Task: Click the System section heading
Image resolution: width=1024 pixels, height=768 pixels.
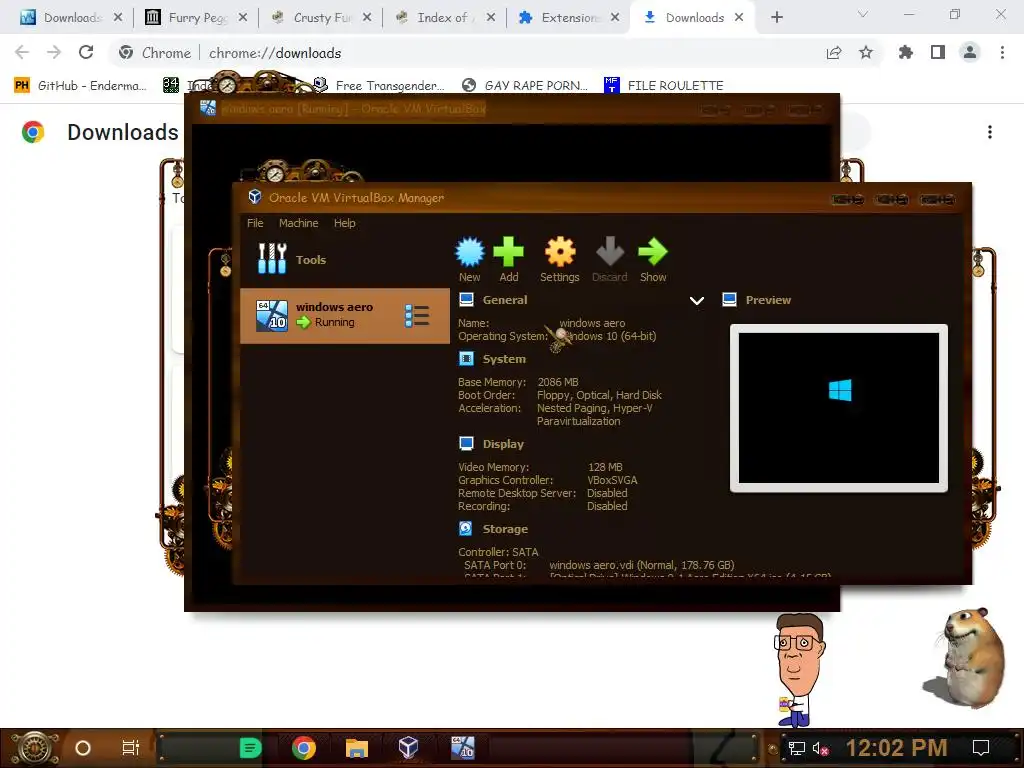Action: pyautogui.click(x=504, y=359)
